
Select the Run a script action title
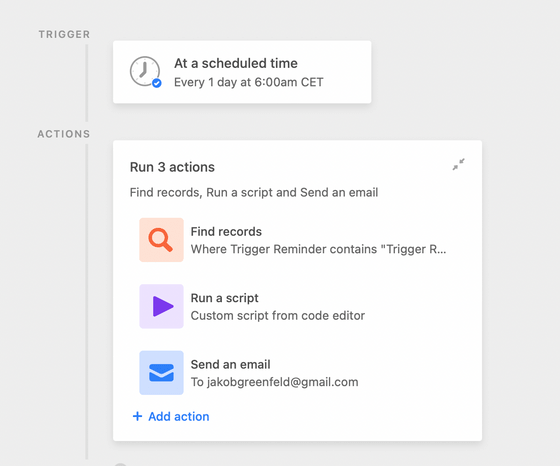(x=225, y=298)
